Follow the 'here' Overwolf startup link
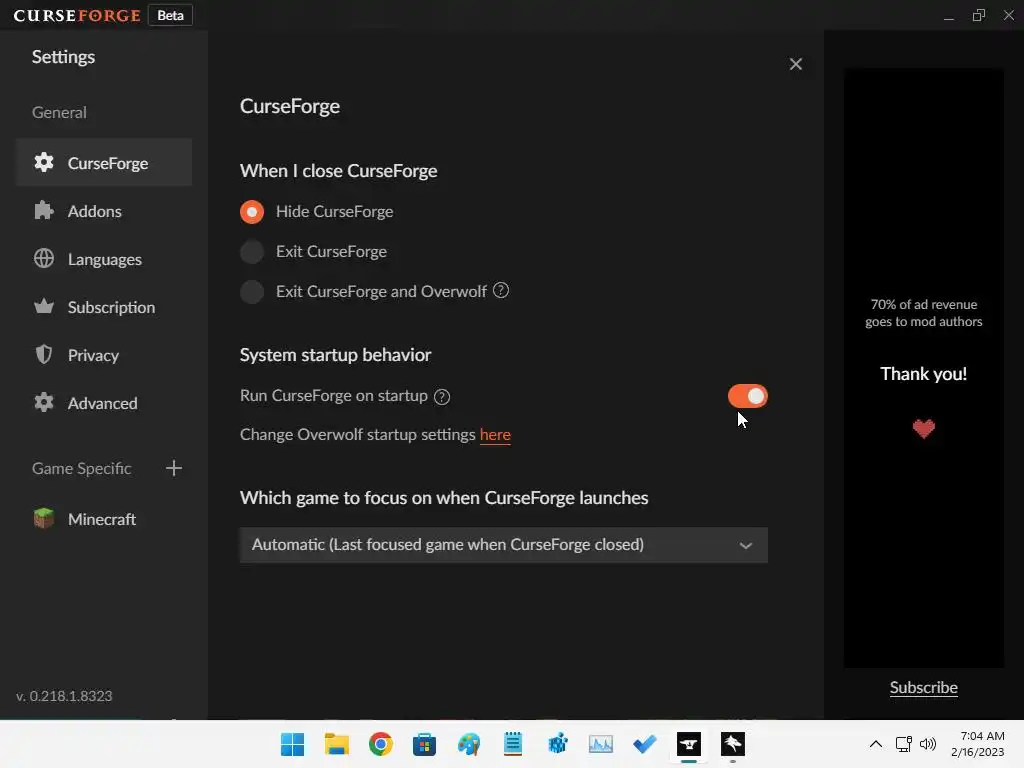The width and height of the screenshot is (1024, 768). 495,434
